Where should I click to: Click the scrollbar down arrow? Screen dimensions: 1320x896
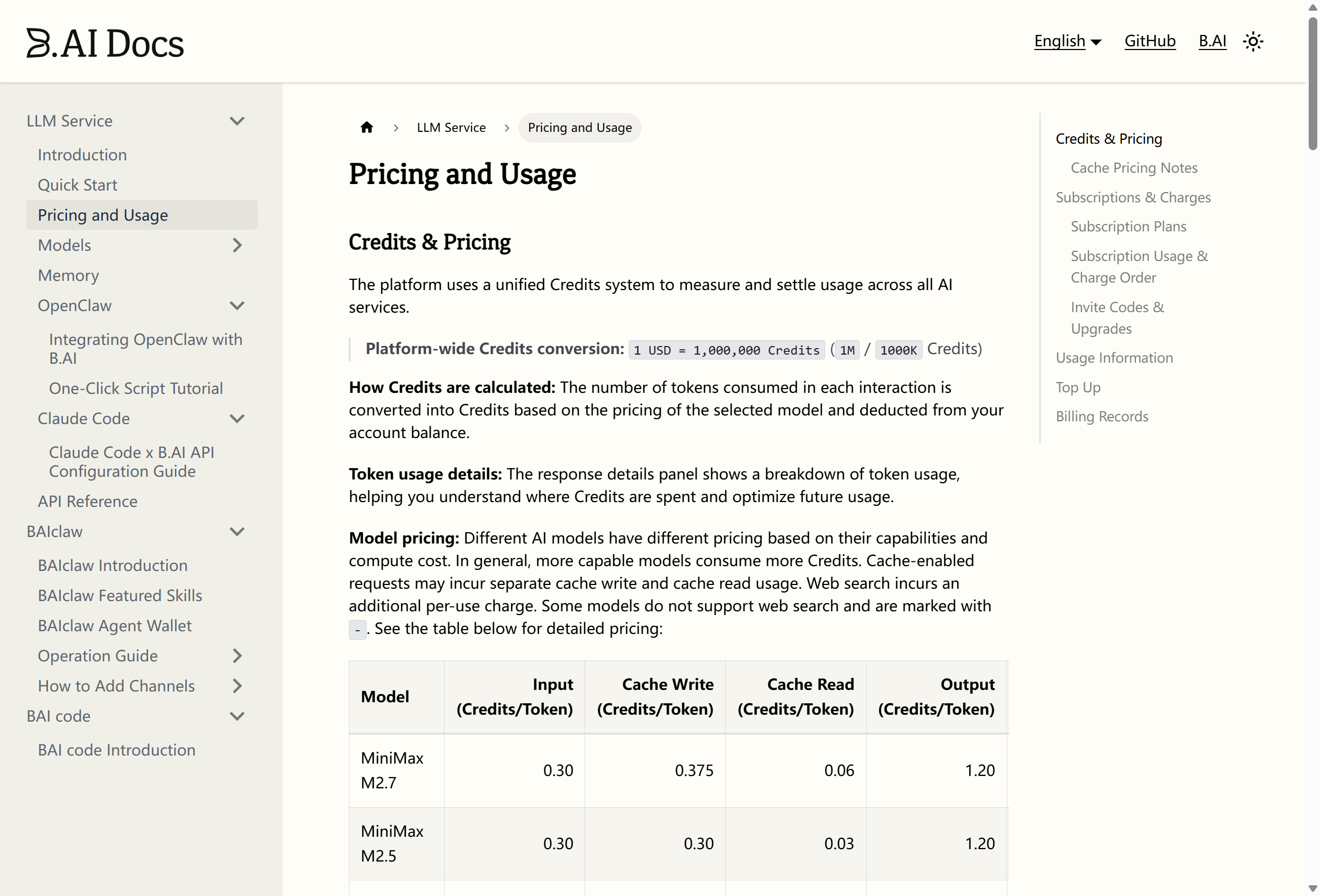click(x=1312, y=888)
